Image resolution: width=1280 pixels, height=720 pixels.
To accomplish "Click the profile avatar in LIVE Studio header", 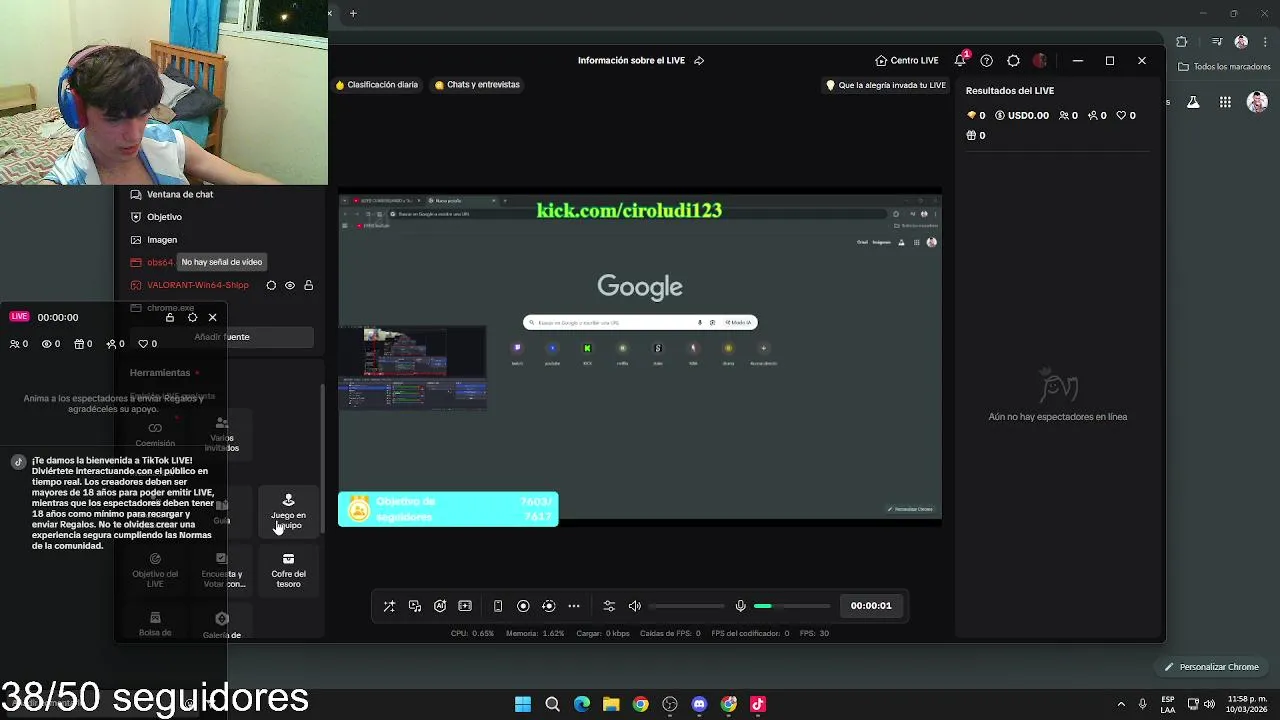I will pos(1040,60).
